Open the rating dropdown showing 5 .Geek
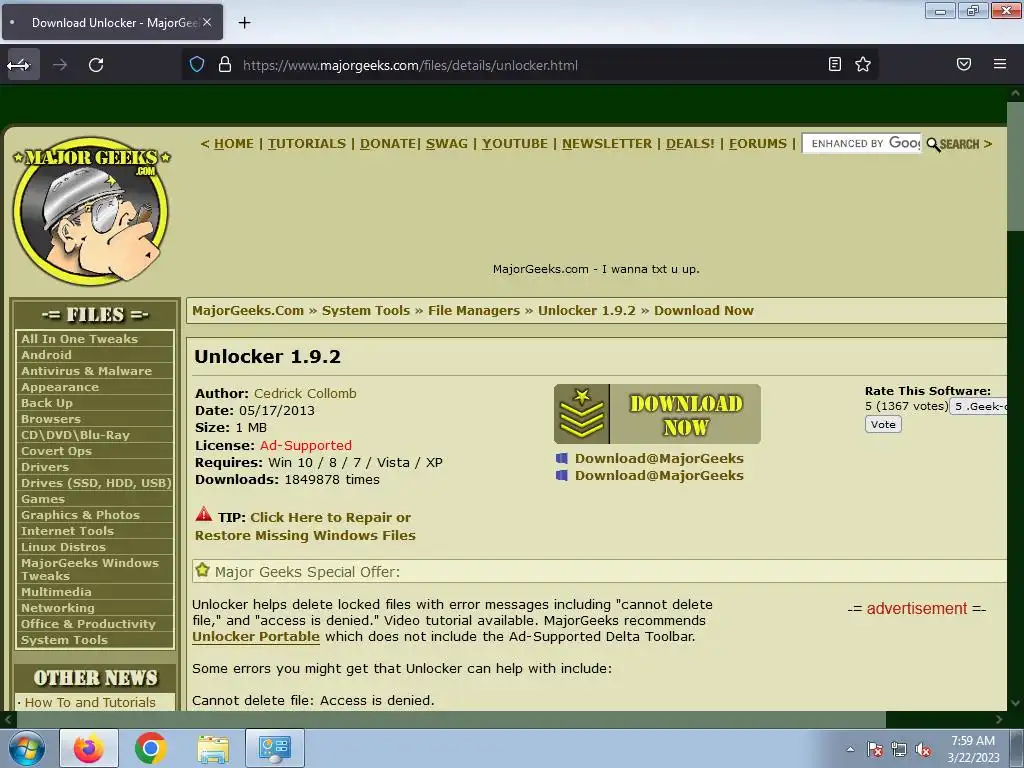Screen dimensions: 1024x768 (x=978, y=406)
